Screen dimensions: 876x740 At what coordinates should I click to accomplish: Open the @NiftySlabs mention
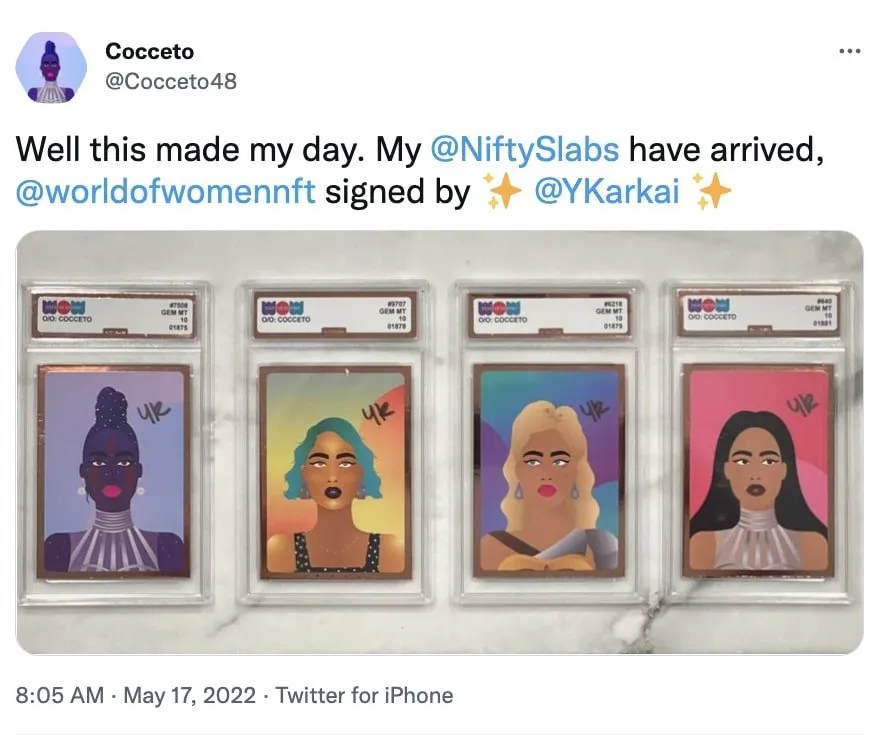coord(524,150)
